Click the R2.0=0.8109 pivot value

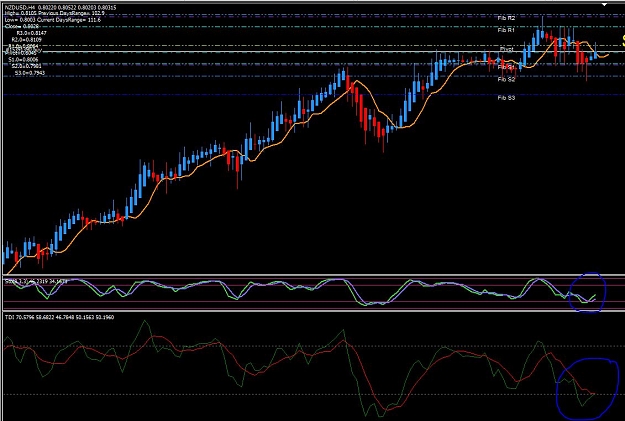[27, 40]
